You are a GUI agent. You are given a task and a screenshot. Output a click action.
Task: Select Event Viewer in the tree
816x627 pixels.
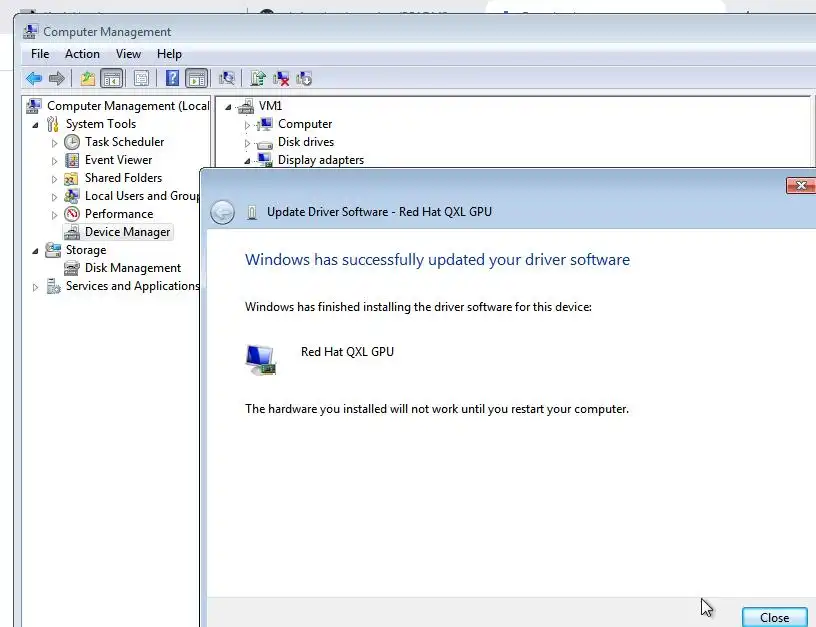click(x=119, y=160)
